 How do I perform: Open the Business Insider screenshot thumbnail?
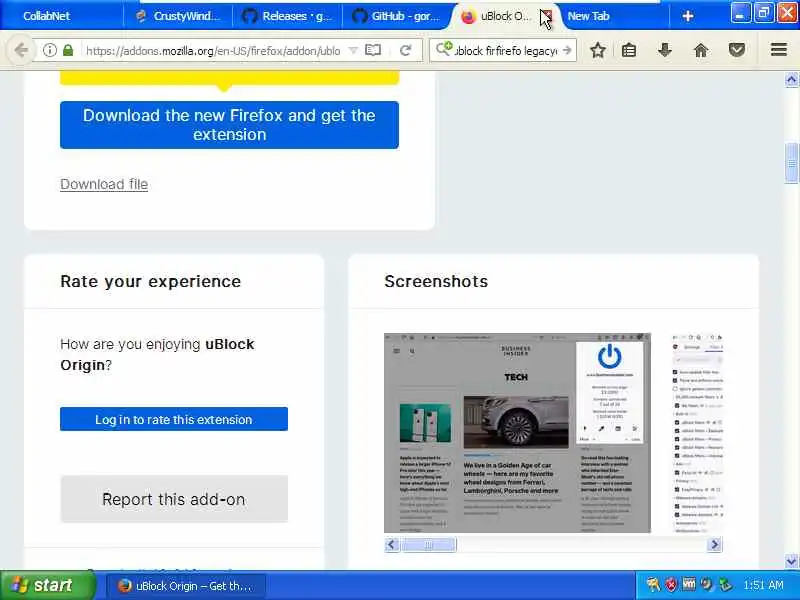click(517, 433)
